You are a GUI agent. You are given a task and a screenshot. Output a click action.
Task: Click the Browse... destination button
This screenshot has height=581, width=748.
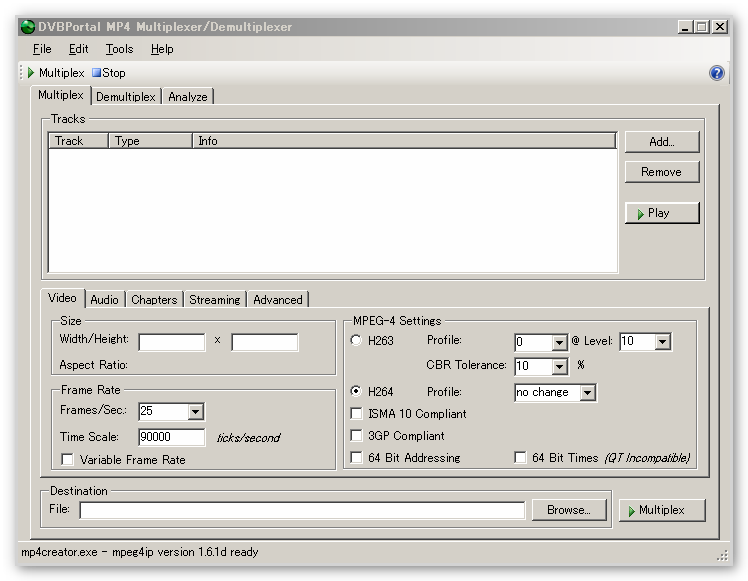pos(569,510)
